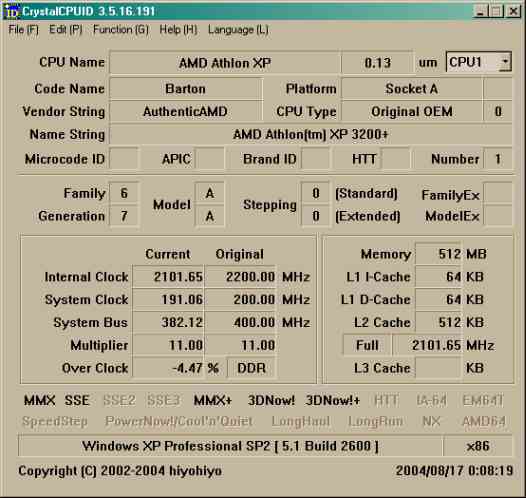Click the CPU1 combo box field
Screen dimensions: 526x498
pos(479,62)
